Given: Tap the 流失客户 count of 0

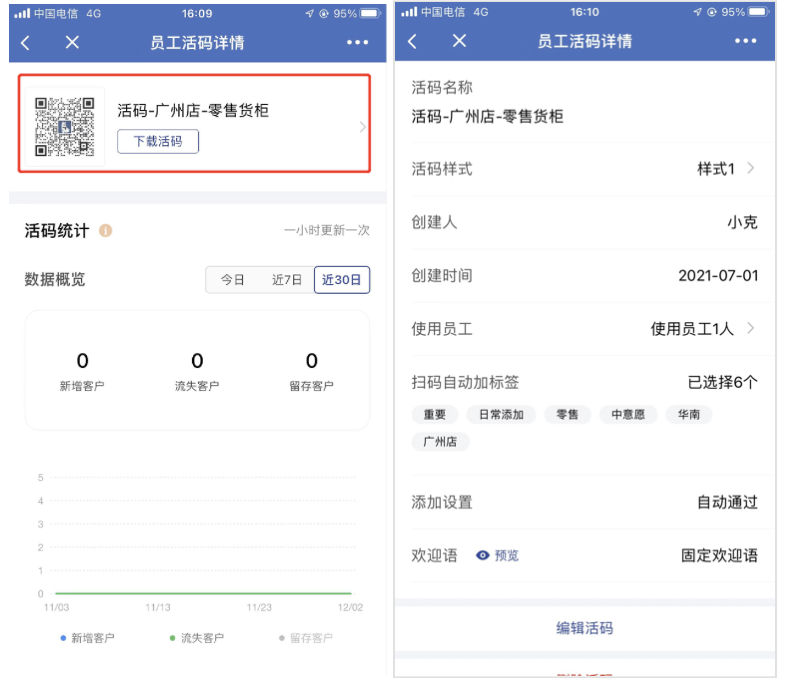Looking at the screenshot, I should pyautogui.click(x=197, y=361).
